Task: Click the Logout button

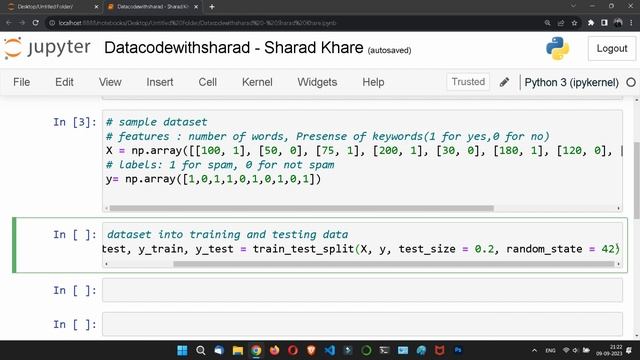Action: click(611, 49)
